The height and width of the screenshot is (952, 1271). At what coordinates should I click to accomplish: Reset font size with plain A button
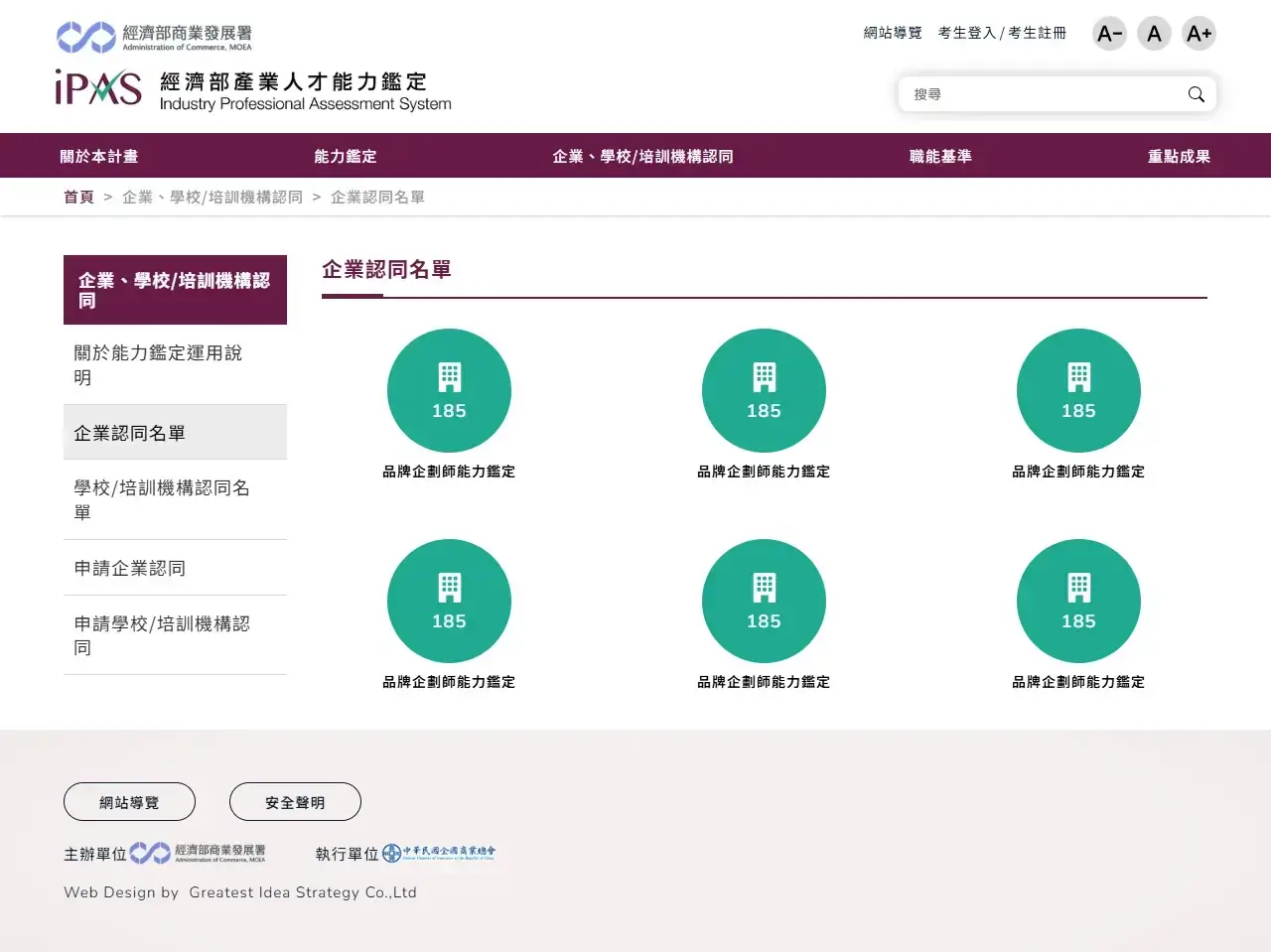coord(1154,34)
